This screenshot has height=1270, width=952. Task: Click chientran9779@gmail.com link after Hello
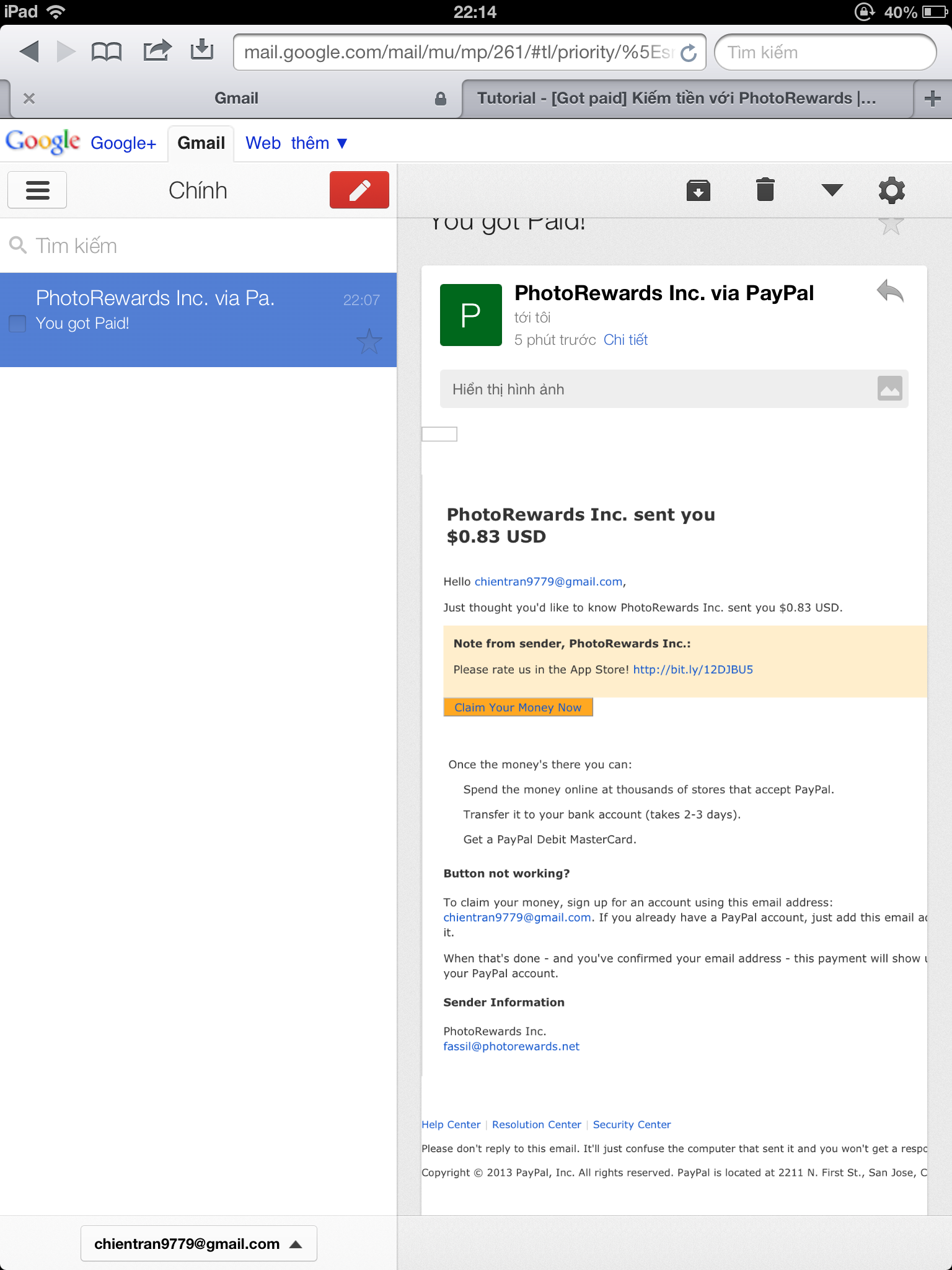(x=549, y=582)
